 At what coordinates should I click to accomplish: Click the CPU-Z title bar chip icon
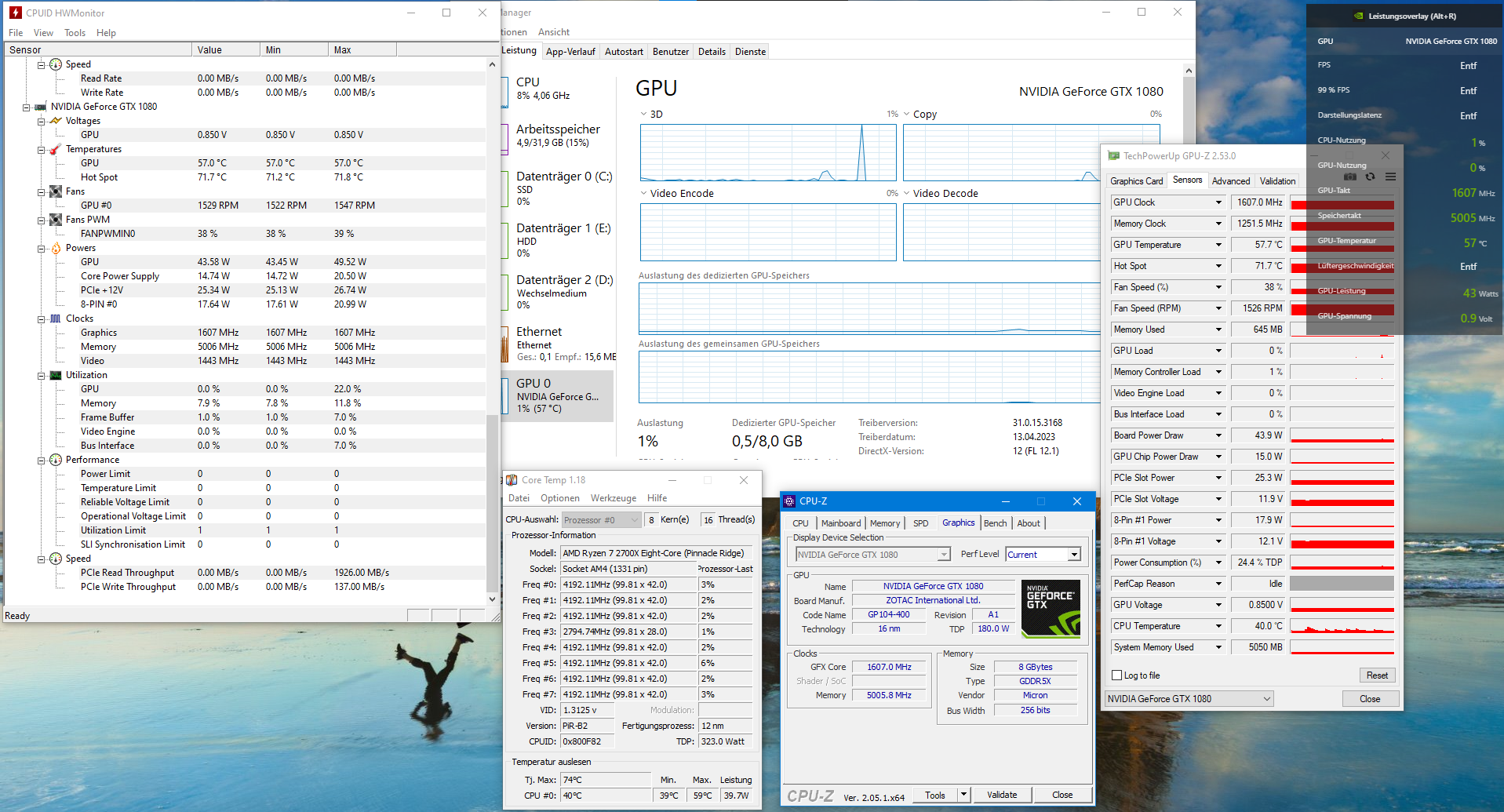790,501
